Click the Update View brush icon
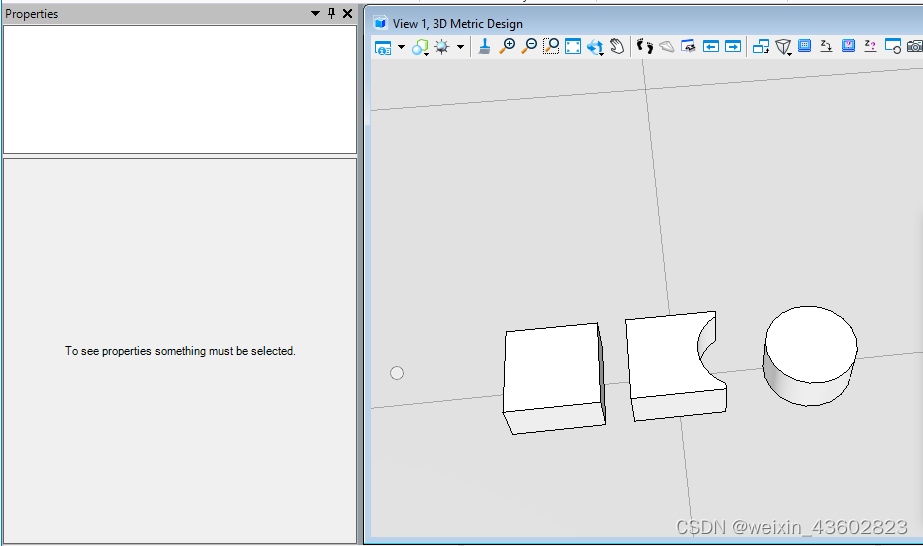 (484, 46)
